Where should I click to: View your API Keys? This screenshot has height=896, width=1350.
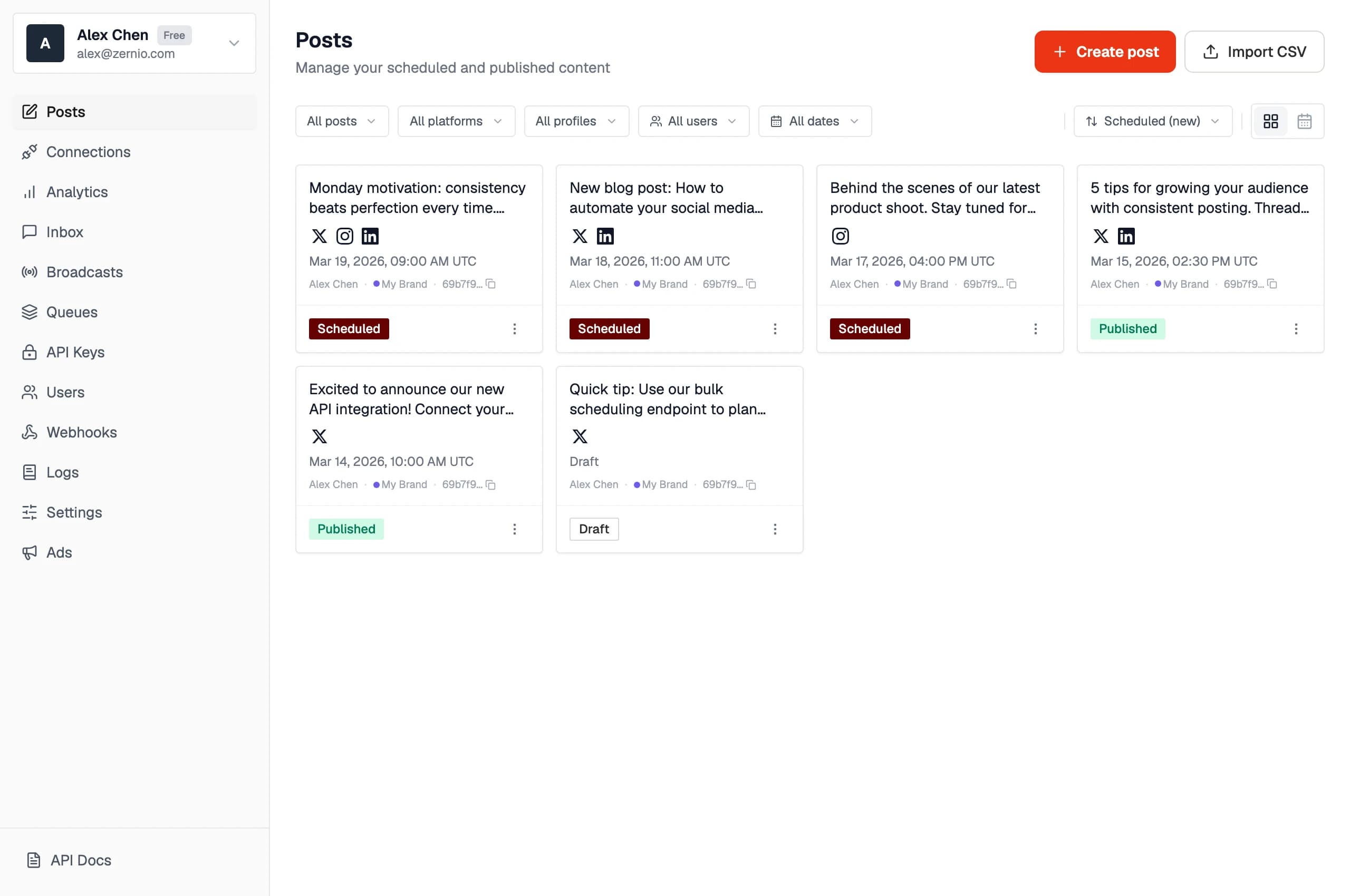[x=75, y=352]
